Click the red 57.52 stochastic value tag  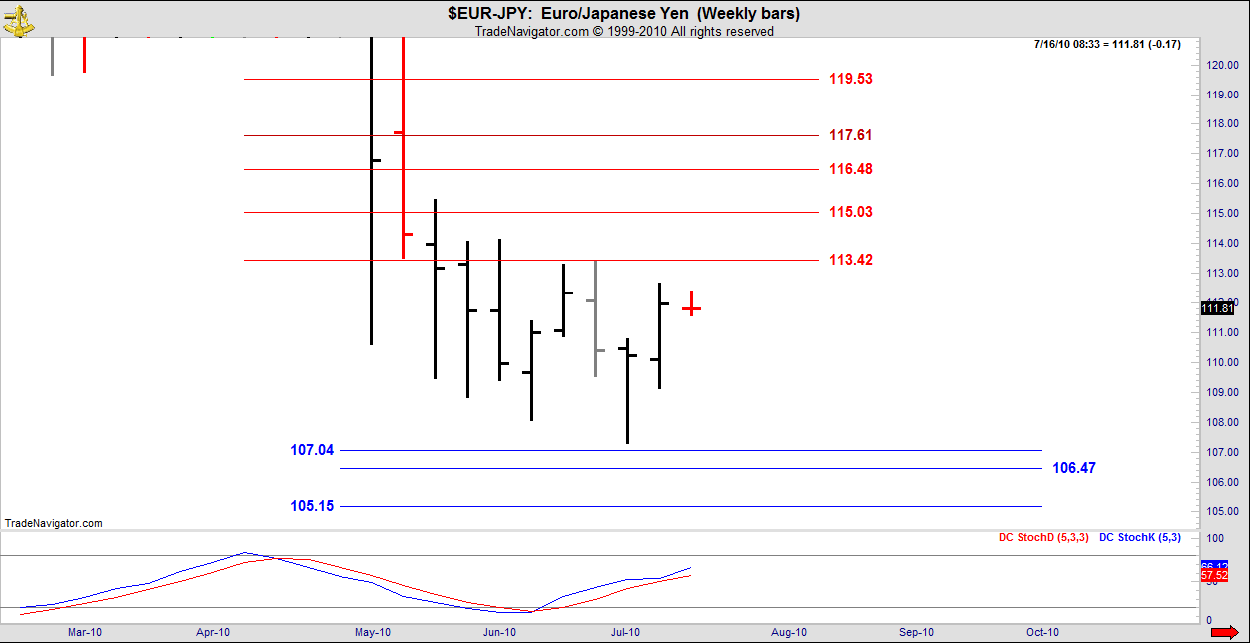point(1214,576)
